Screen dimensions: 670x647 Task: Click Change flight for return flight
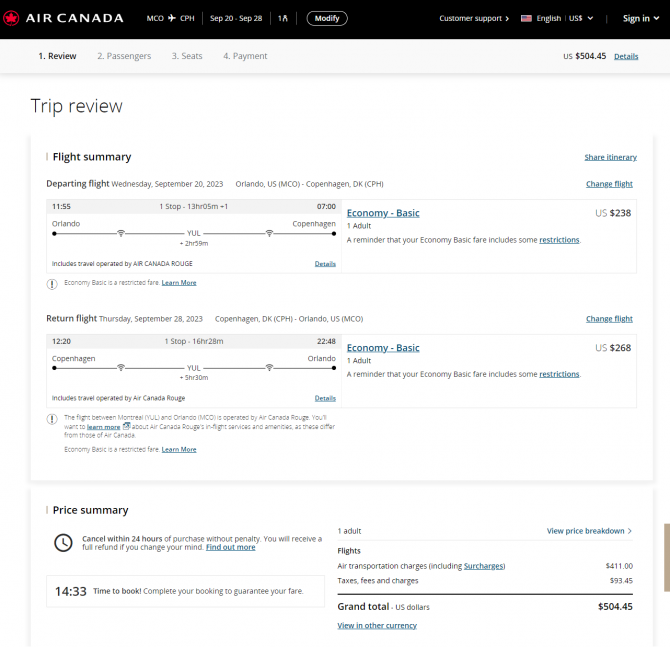tap(609, 319)
